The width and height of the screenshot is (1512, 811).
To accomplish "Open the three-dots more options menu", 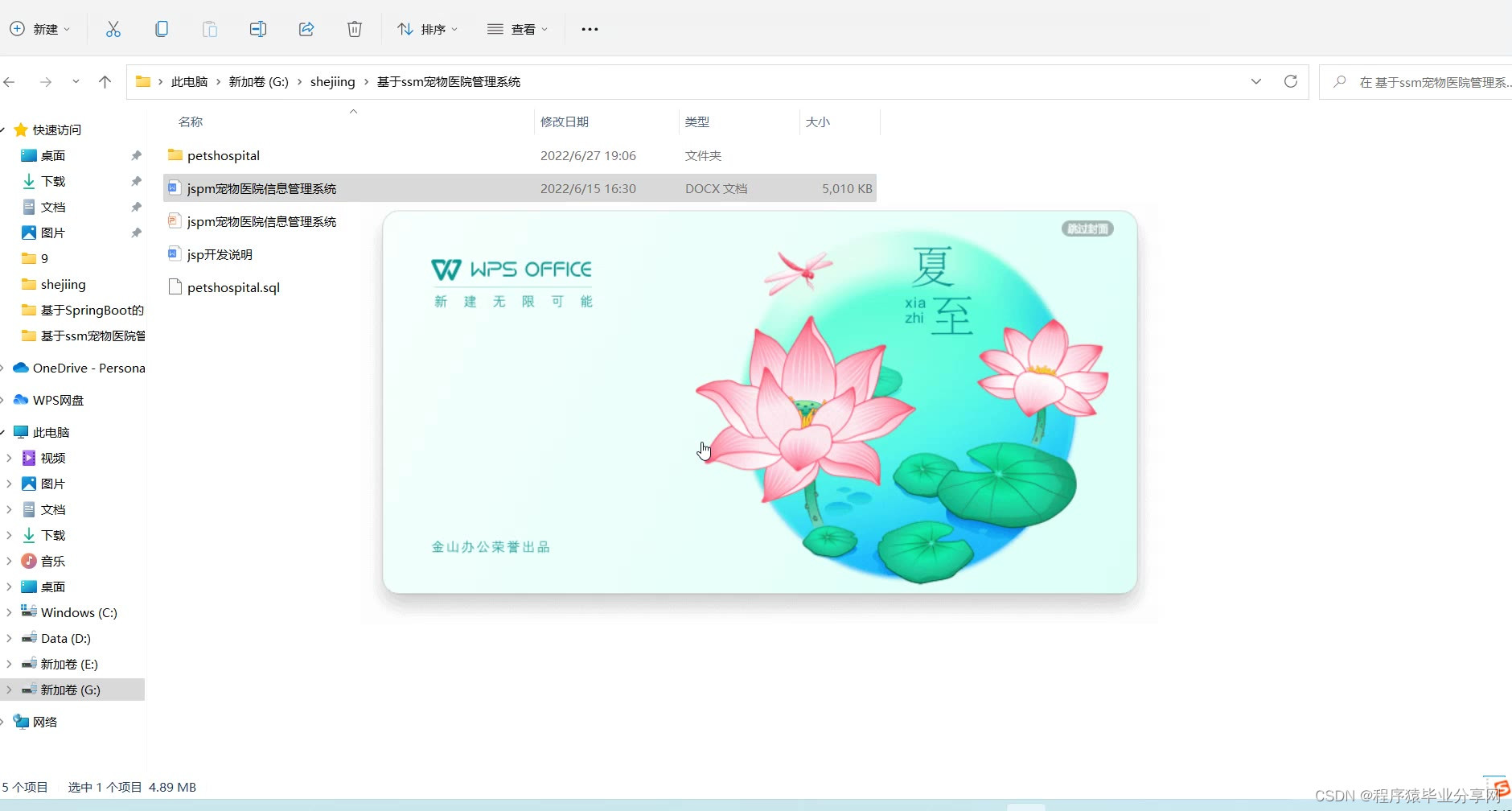I will pyautogui.click(x=590, y=29).
